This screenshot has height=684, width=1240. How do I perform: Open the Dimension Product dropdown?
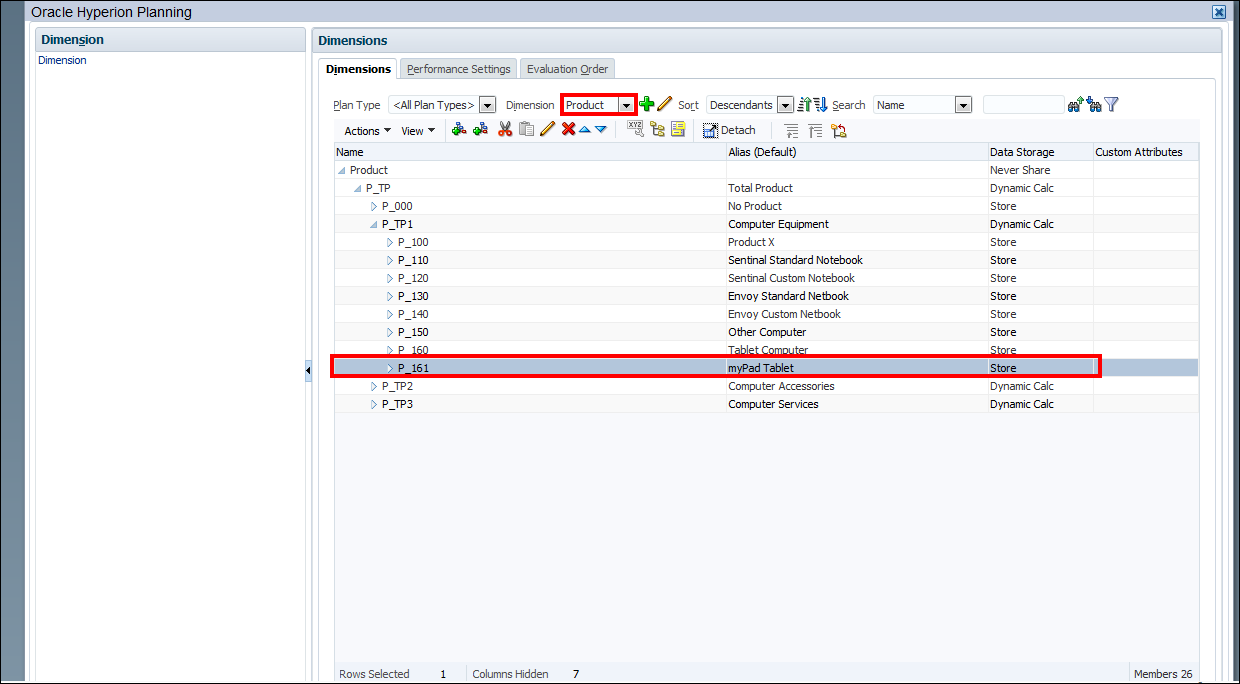pyautogui.click(x=626, y=105)
